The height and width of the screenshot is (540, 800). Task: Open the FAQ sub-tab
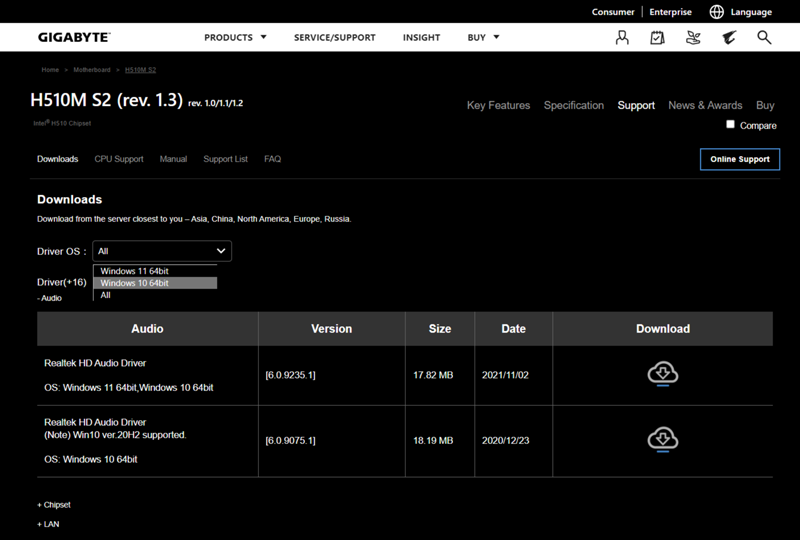272,159
